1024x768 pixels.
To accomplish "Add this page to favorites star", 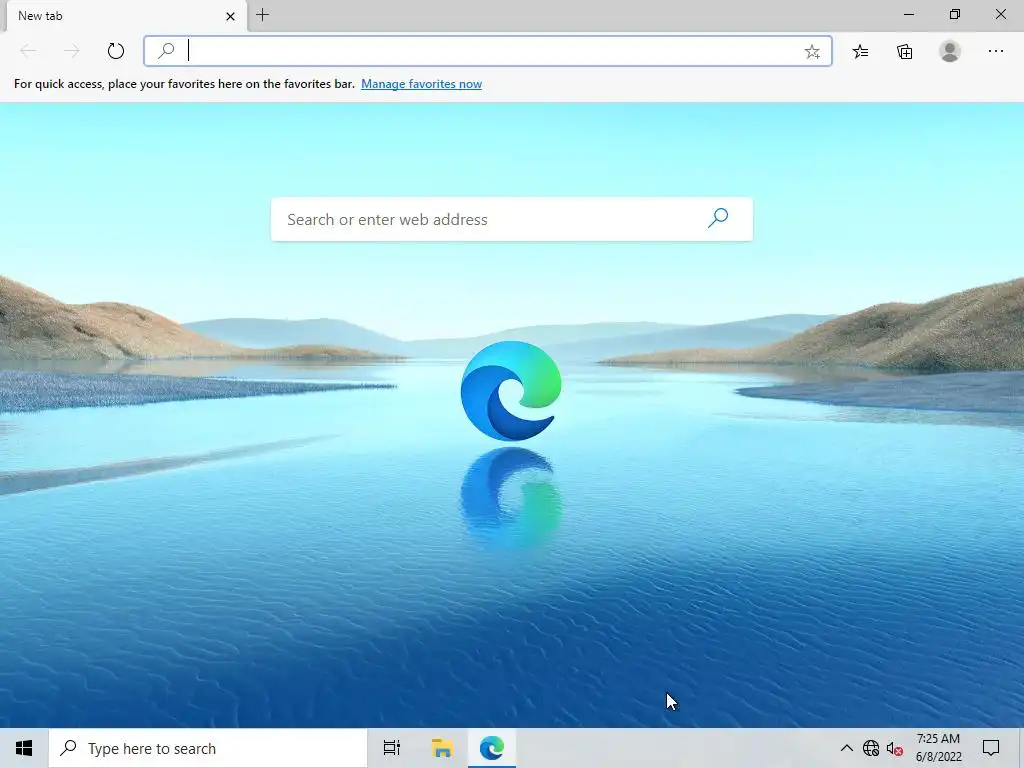I will (x=812, y=52).
